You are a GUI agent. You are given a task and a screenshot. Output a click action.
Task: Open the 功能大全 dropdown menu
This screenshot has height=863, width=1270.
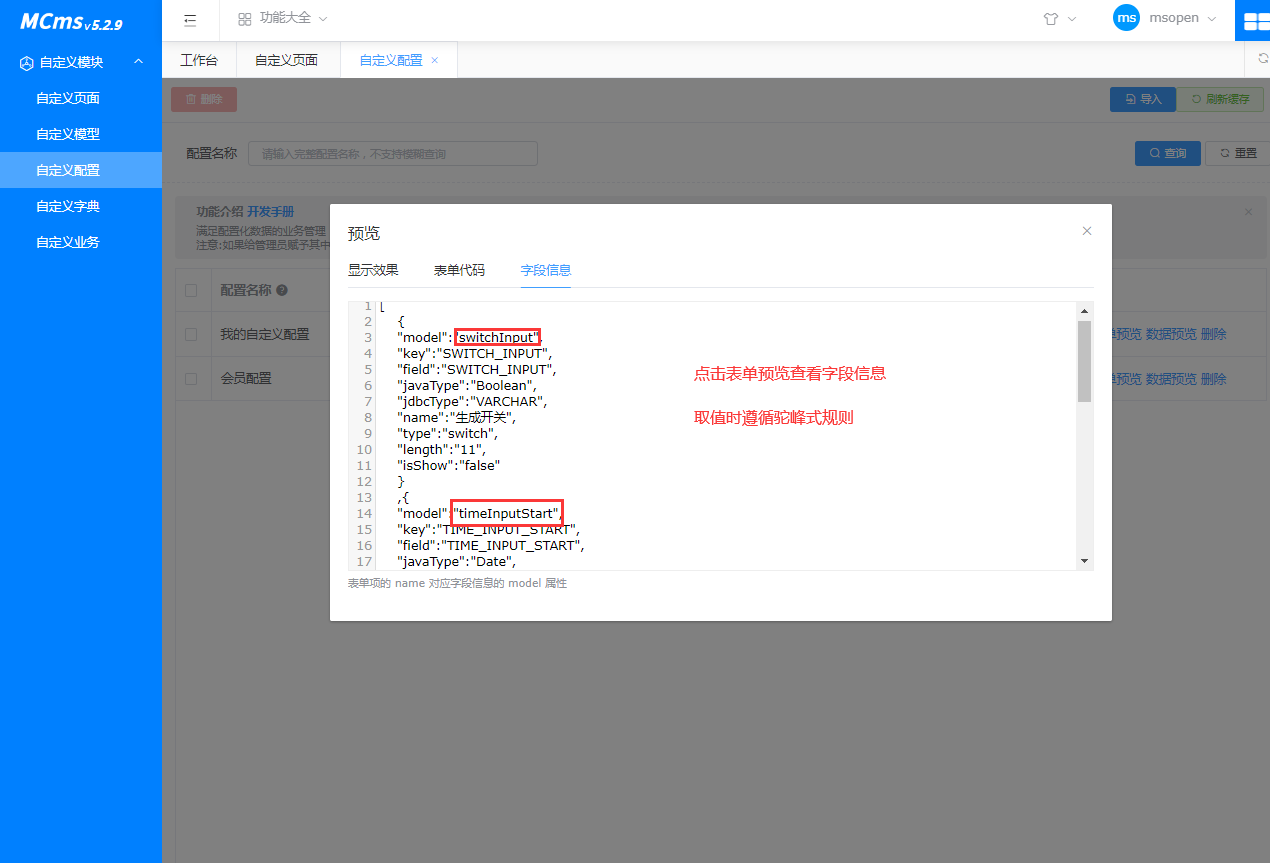pyautogui.click(x=282, y=19)
